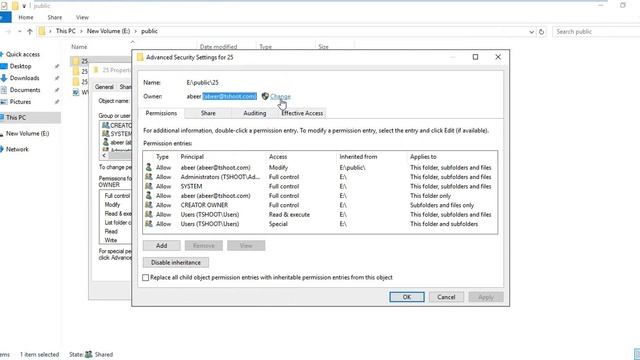Open Documents in the navigation pane
Viewport: 640px width, 360px height.
pos(25,90)
